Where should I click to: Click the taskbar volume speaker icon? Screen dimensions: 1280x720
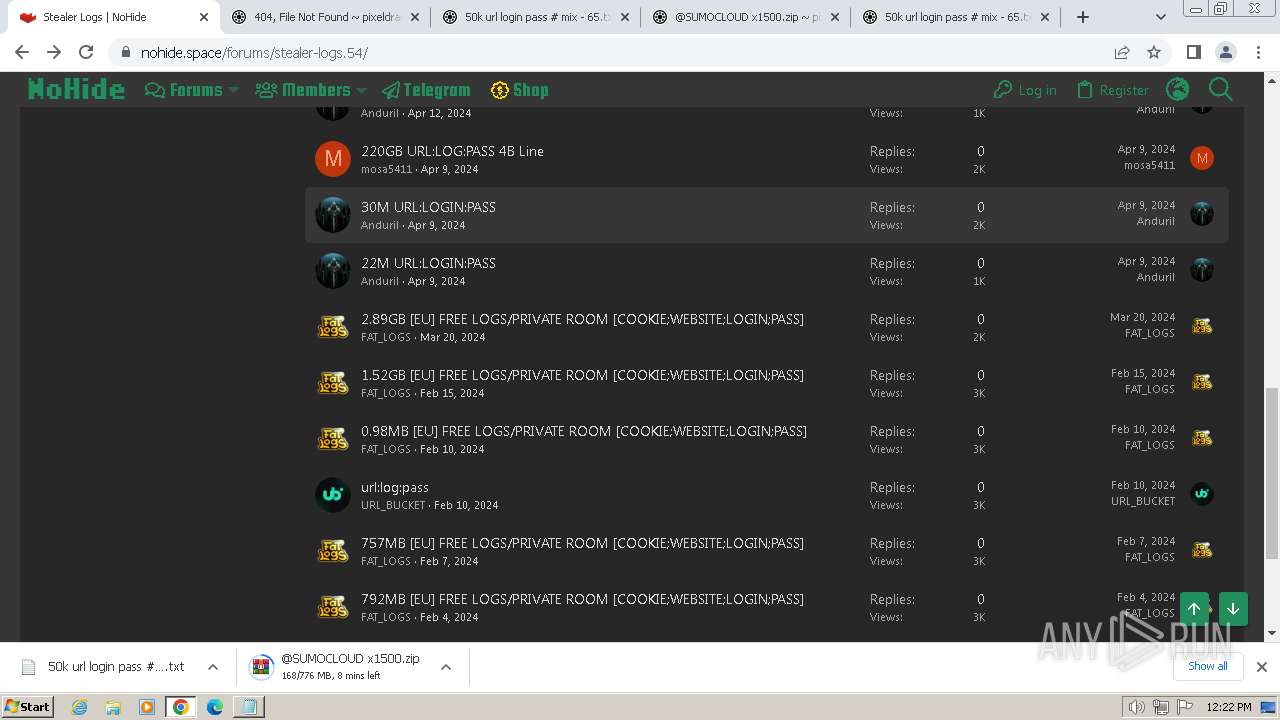[x=1136, y=707]
